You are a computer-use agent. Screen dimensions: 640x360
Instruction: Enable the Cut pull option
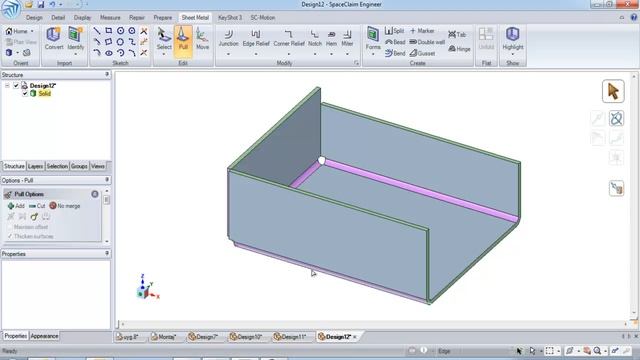(37, 206)
